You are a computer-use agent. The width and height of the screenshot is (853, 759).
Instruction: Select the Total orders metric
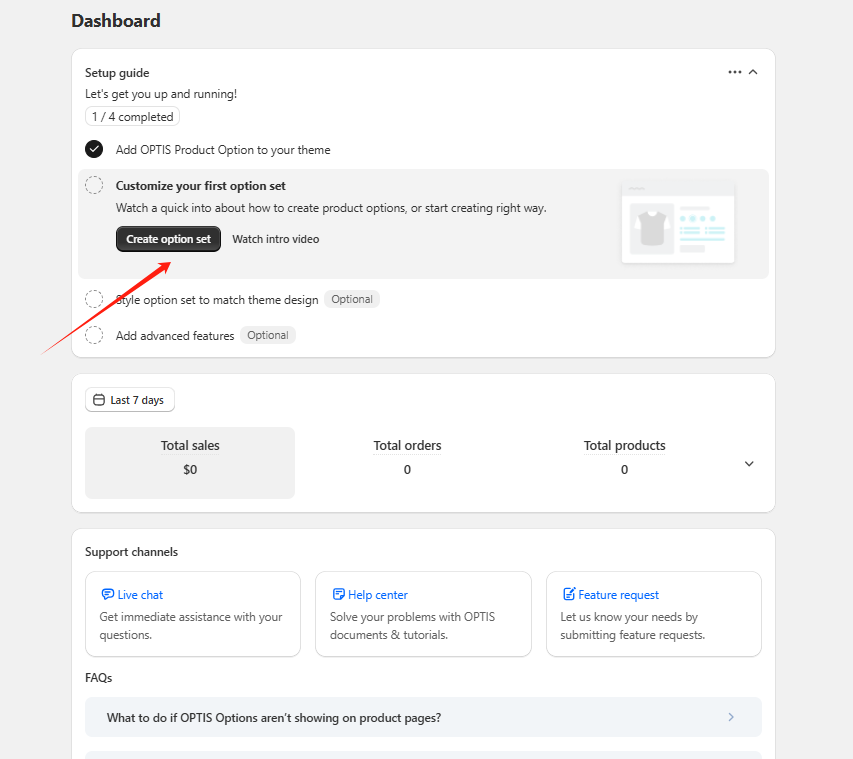click(x=407, y=457)
